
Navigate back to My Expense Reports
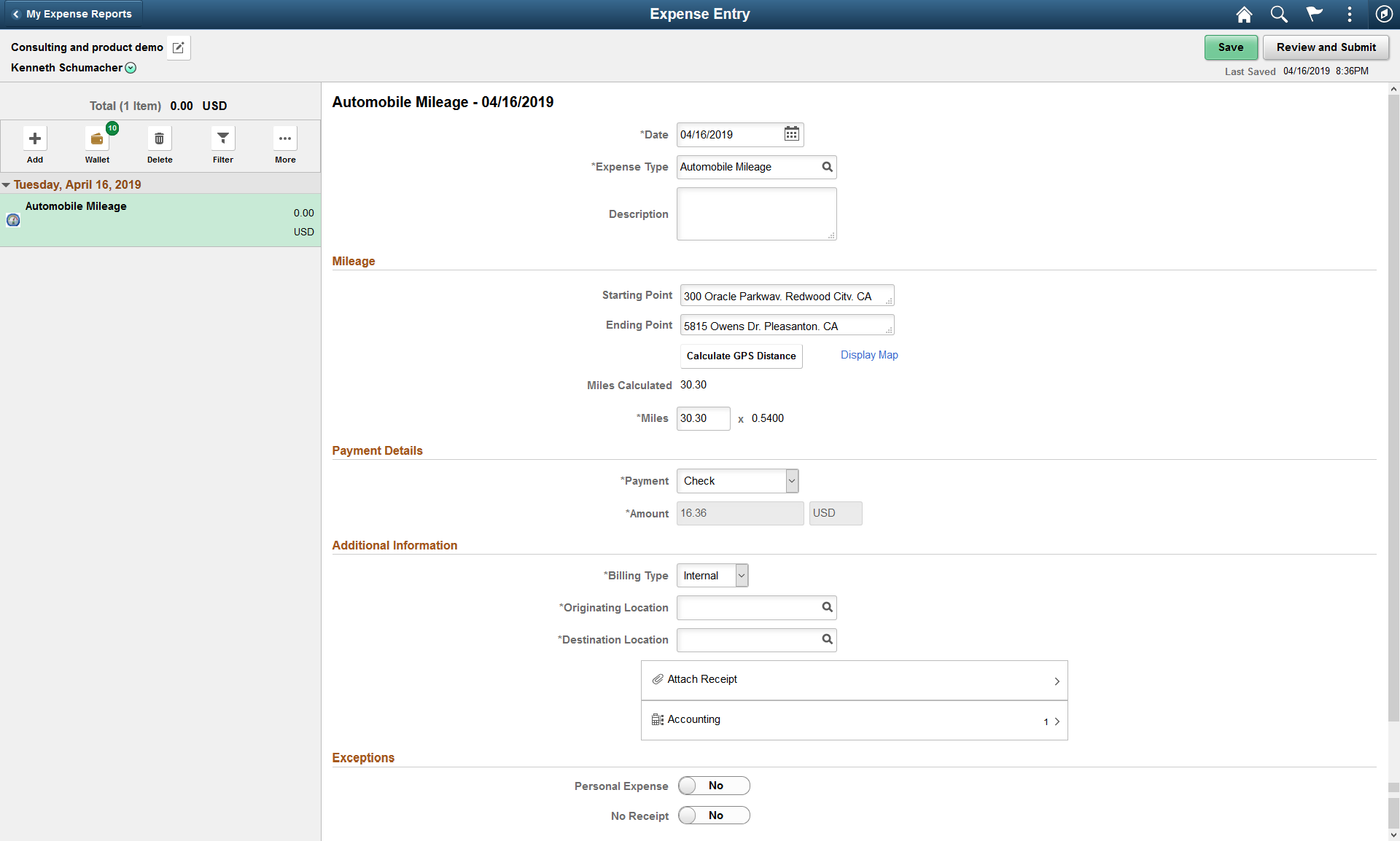point(71,13)
